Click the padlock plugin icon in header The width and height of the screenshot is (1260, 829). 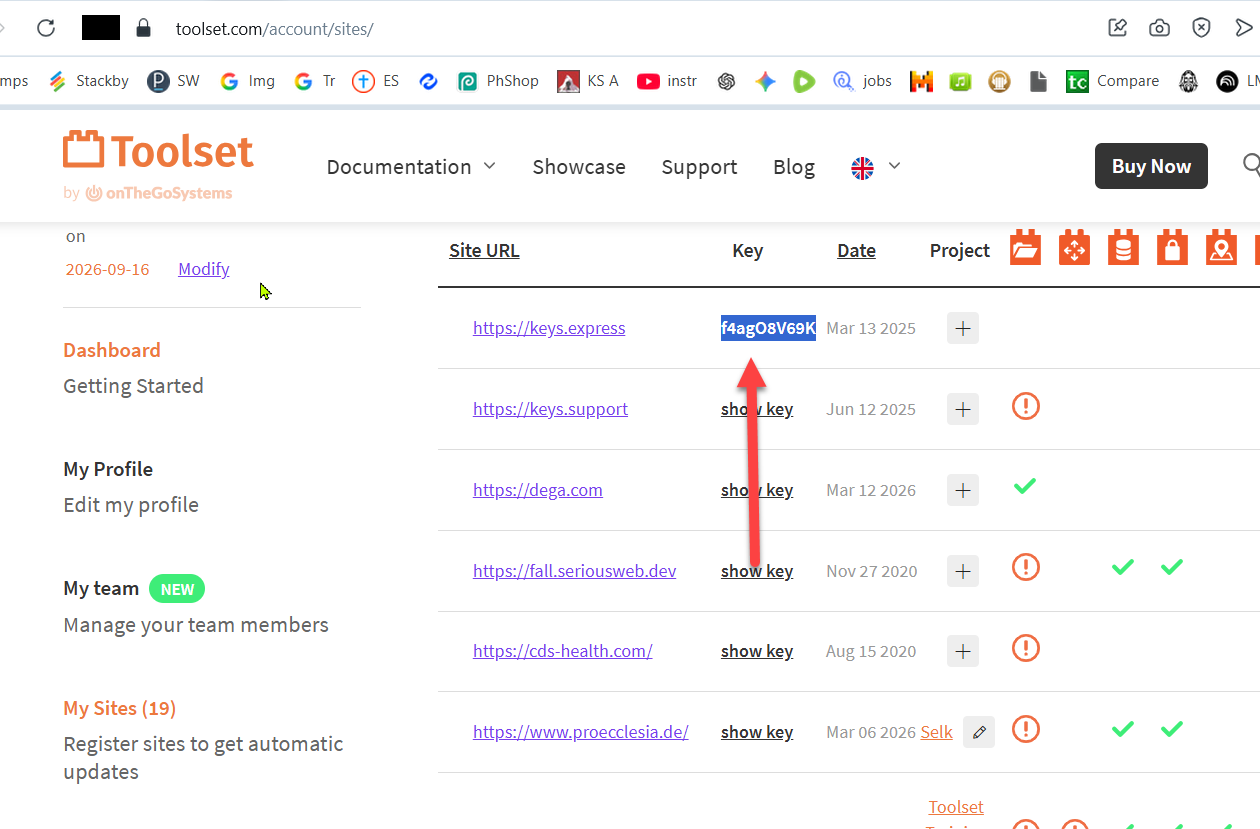tap(1172, 248)
